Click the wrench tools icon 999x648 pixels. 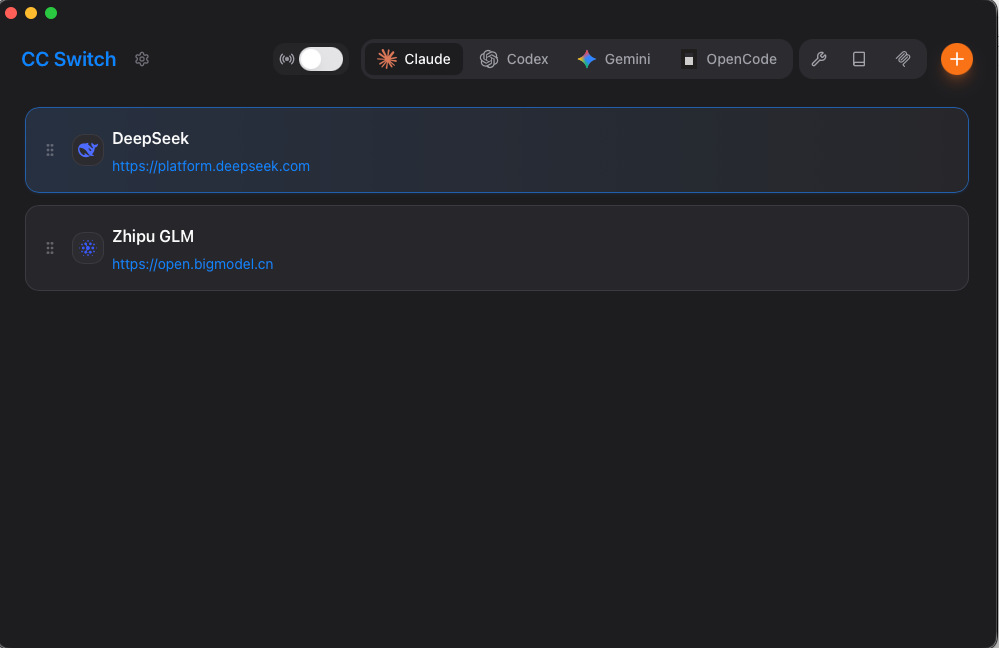pyautogui.click(x=819, y=59)
